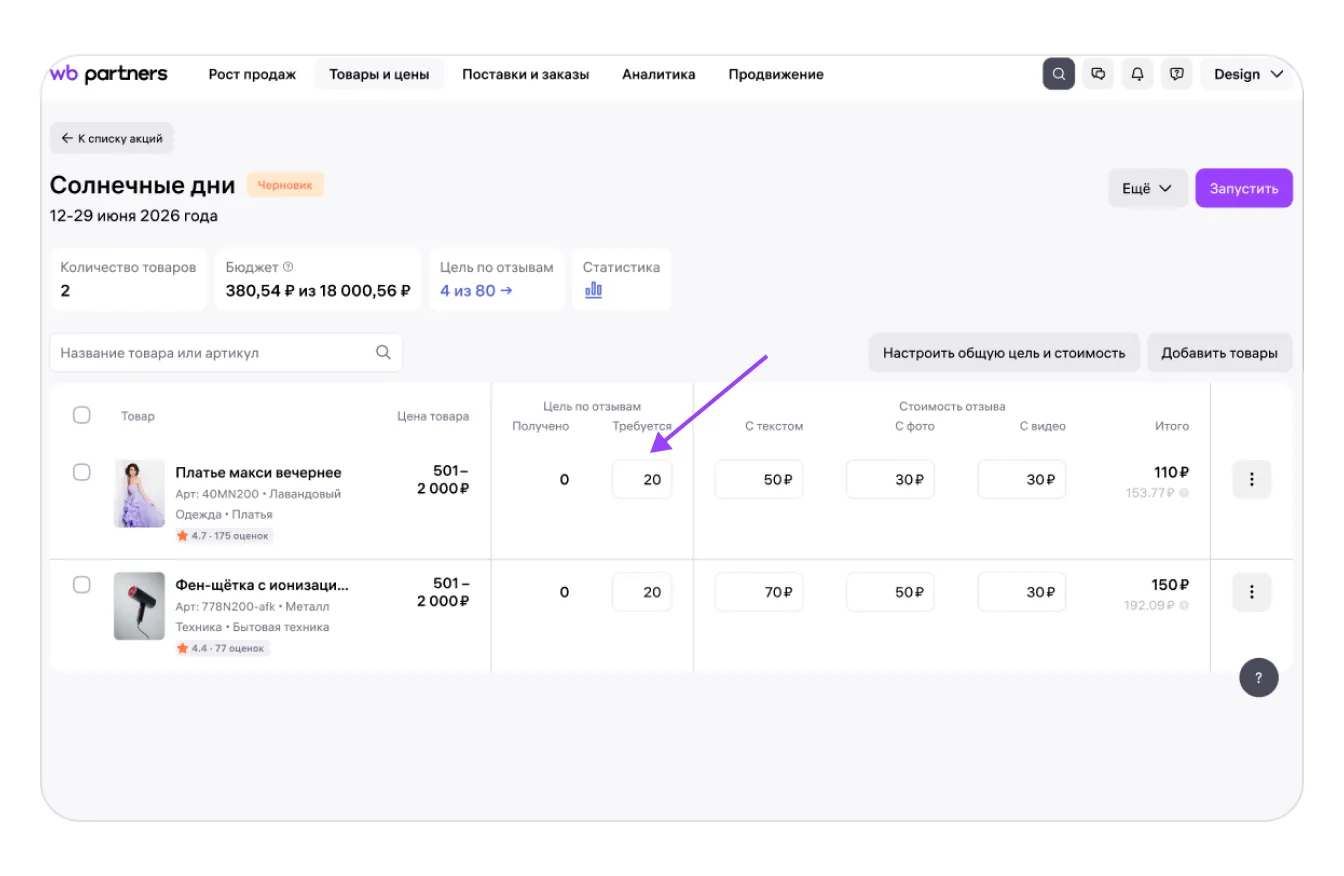Click the Требуется field for Фен-щётка
Viewport: 1344px width, 876px height.
click(642, 592)
